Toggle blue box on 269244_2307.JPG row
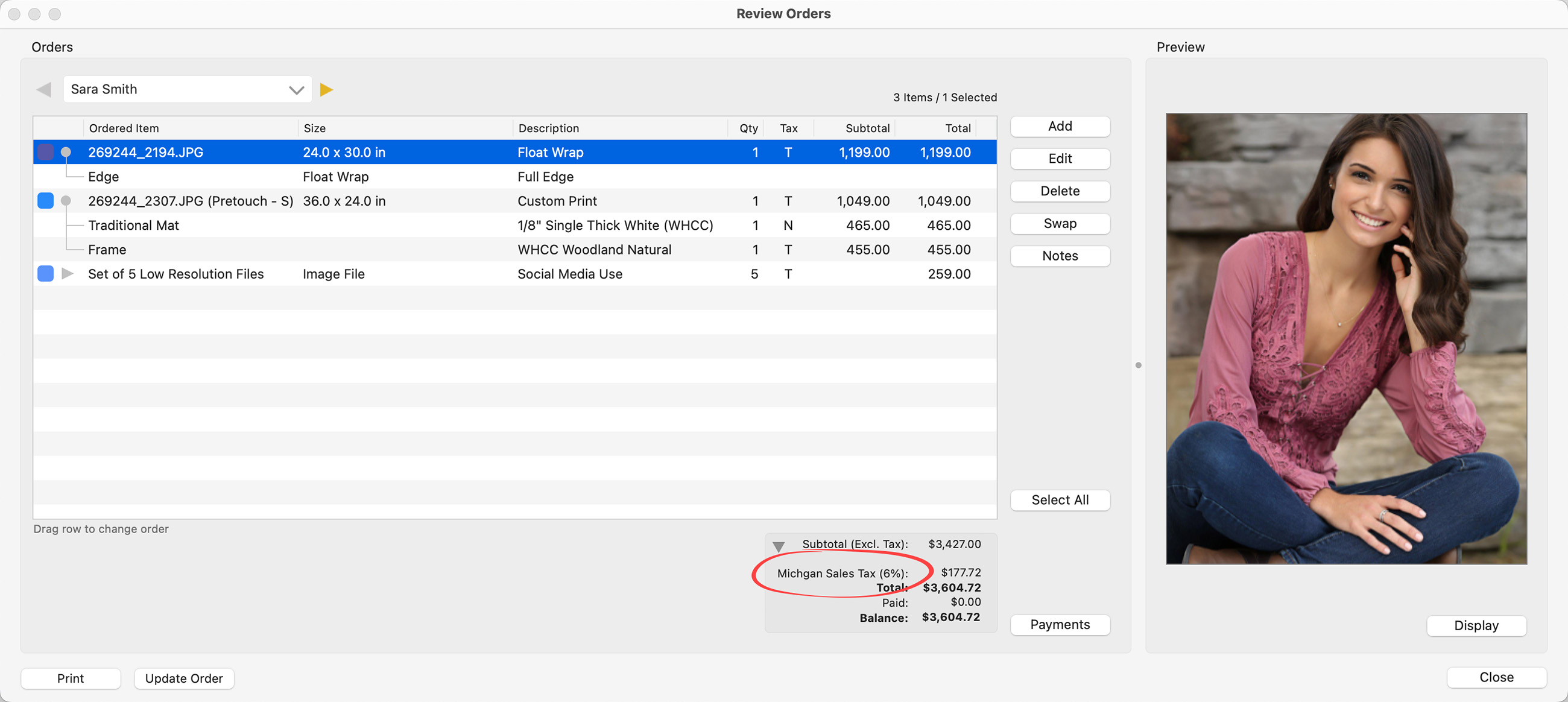The image size is (1568, 702). pyautogui.click(x=46, y=200)
